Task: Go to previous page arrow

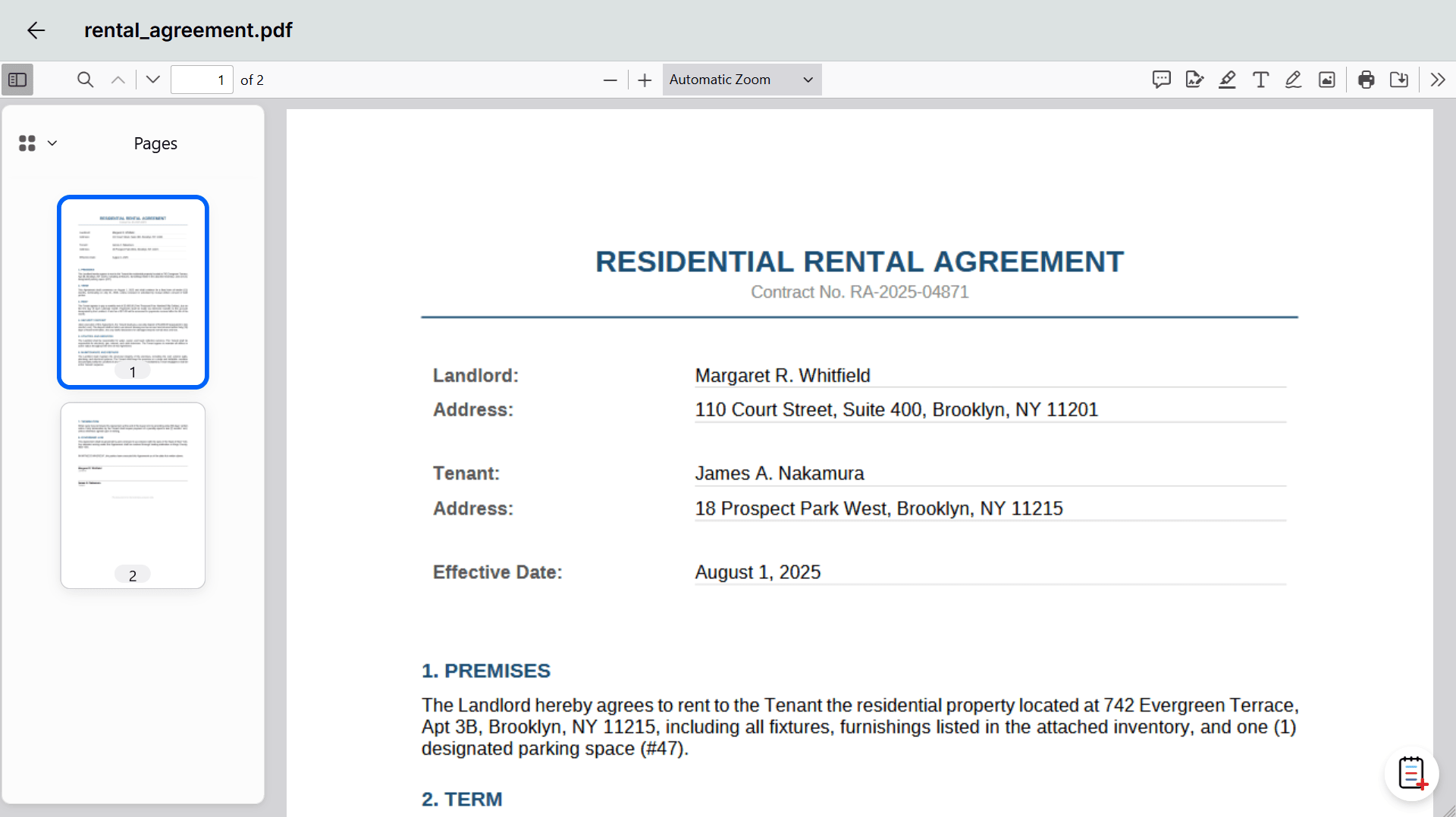Action: click(118, 80)
